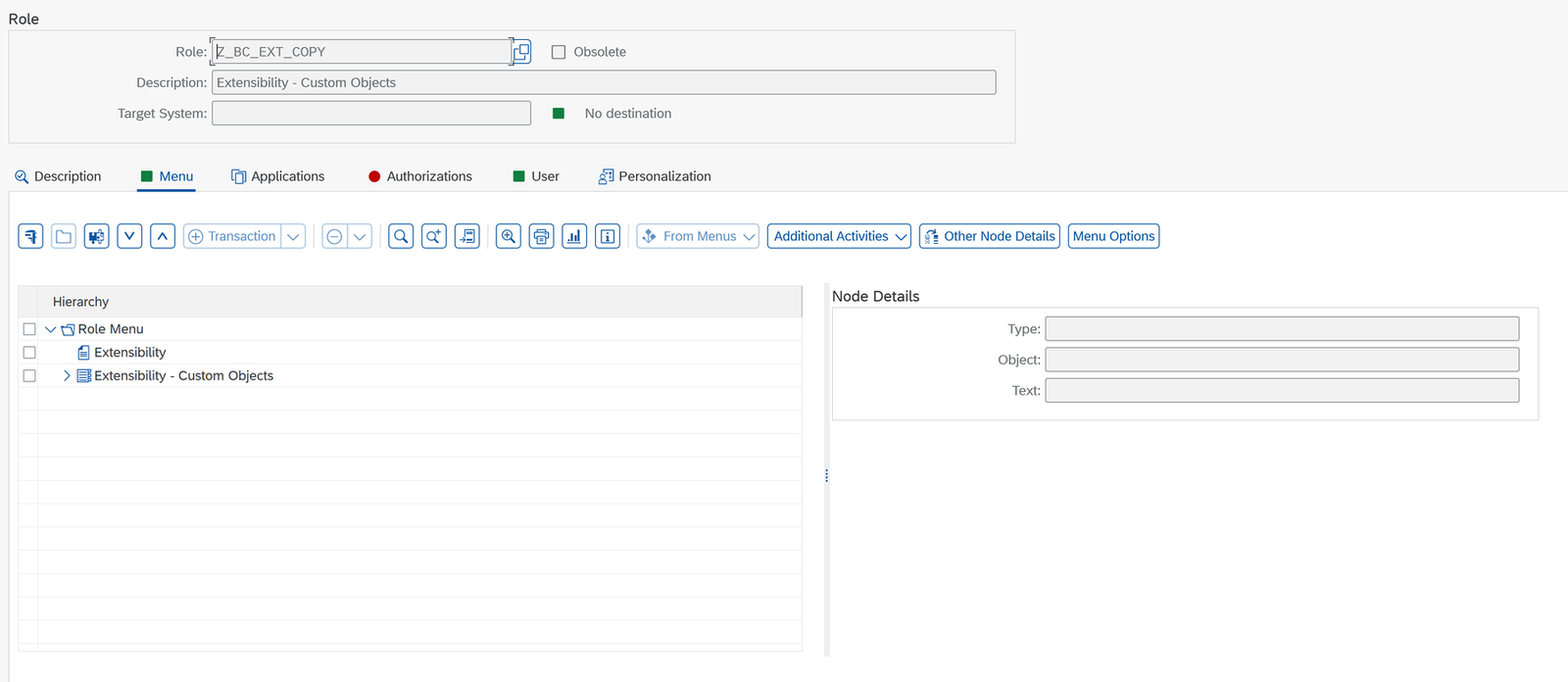The width and height of the screenshot is (1568, 682).
Task: Open the Transaction type dropdown arrow
Action: pyautogui.click(x=293, y=236)
